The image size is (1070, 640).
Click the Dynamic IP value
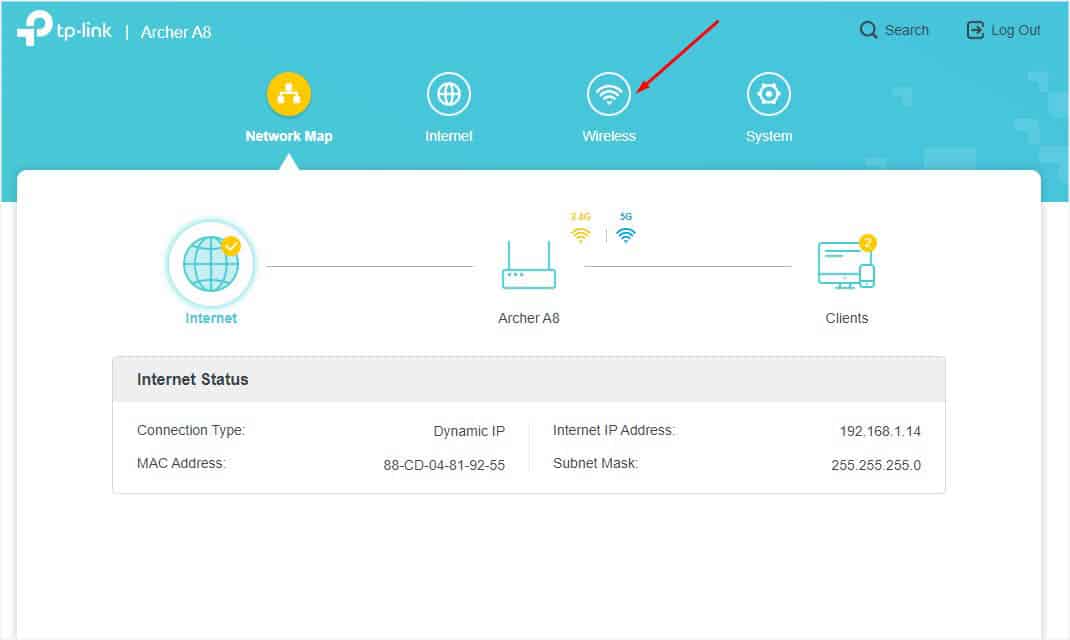469,431
